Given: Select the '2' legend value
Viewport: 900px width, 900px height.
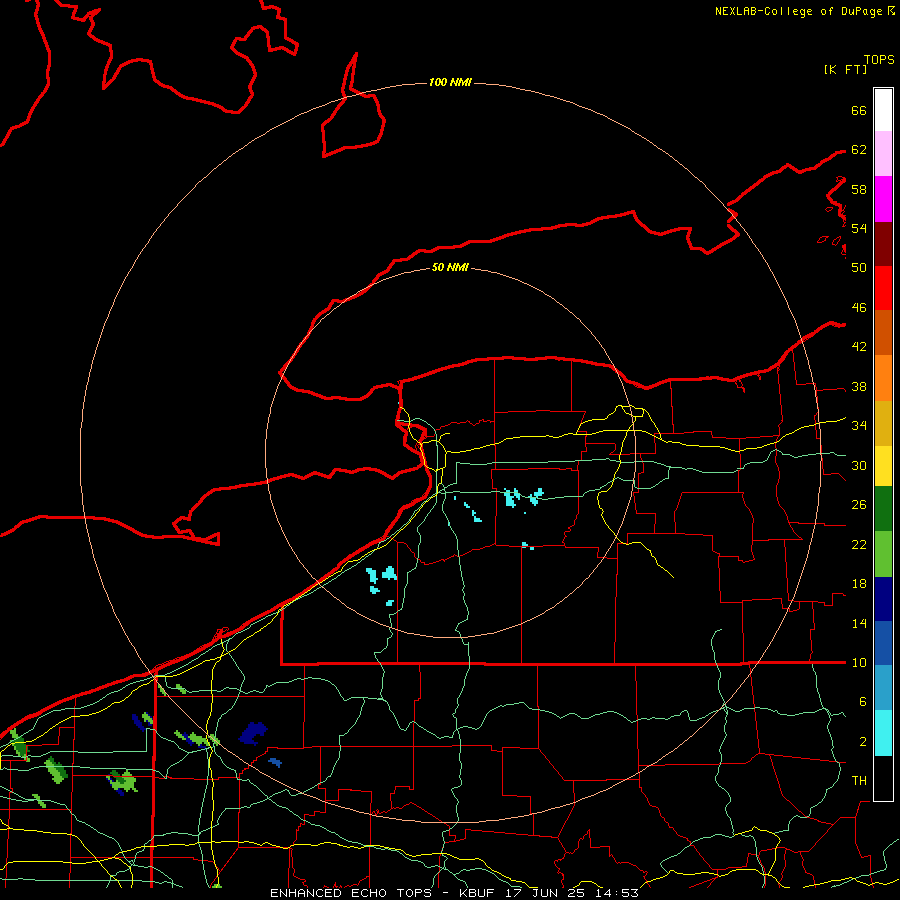Looking at the screenshot, I should (862, 742).
